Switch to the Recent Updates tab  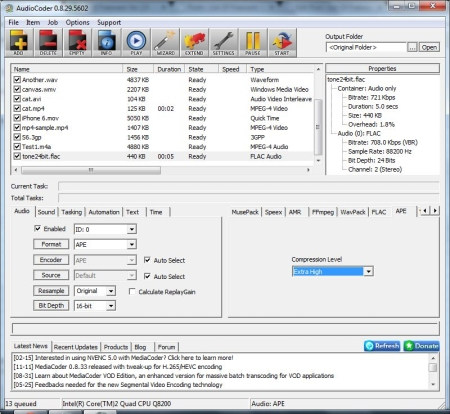76,347
